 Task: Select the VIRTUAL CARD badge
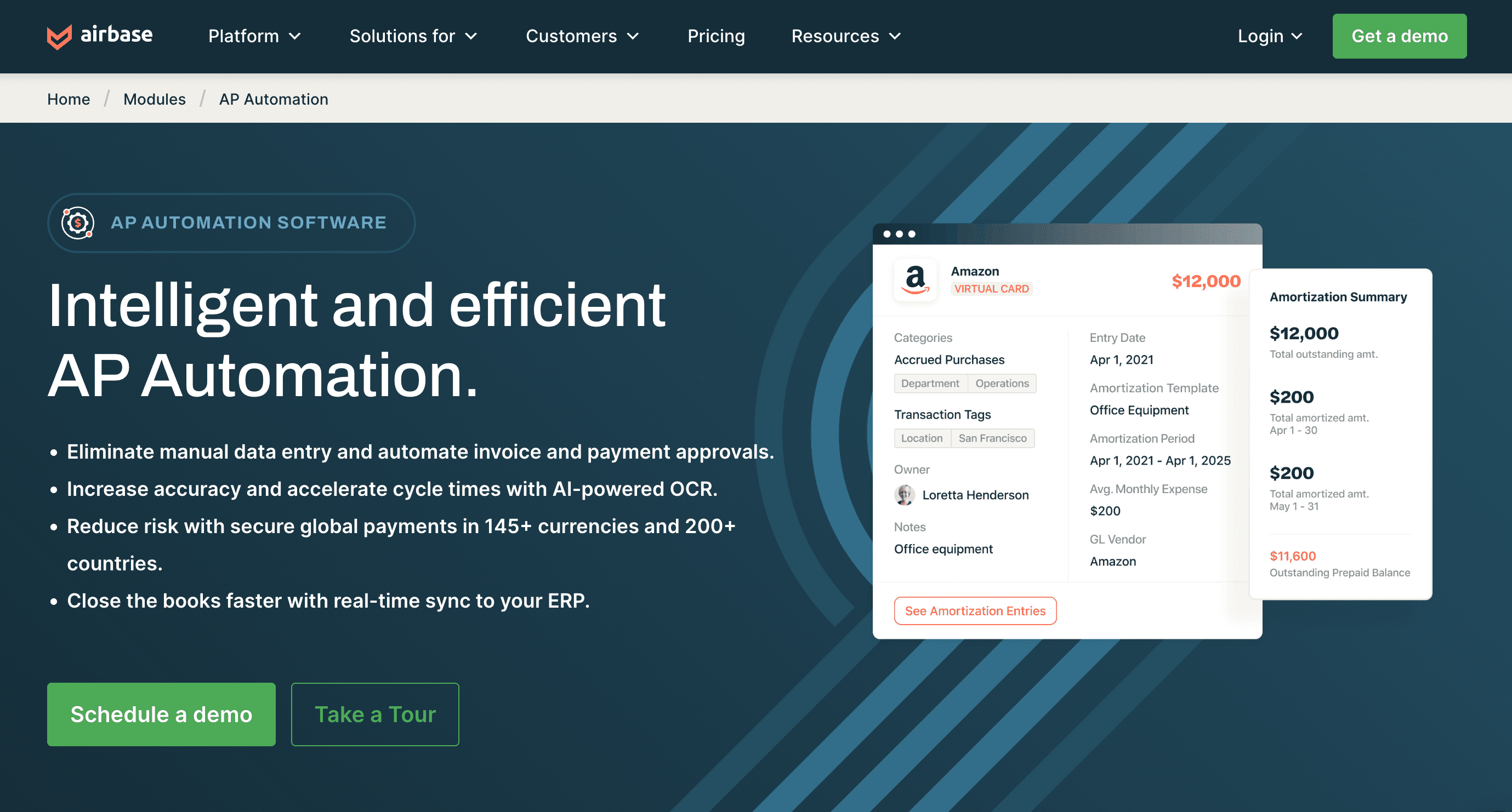click(x=991, y=289)
